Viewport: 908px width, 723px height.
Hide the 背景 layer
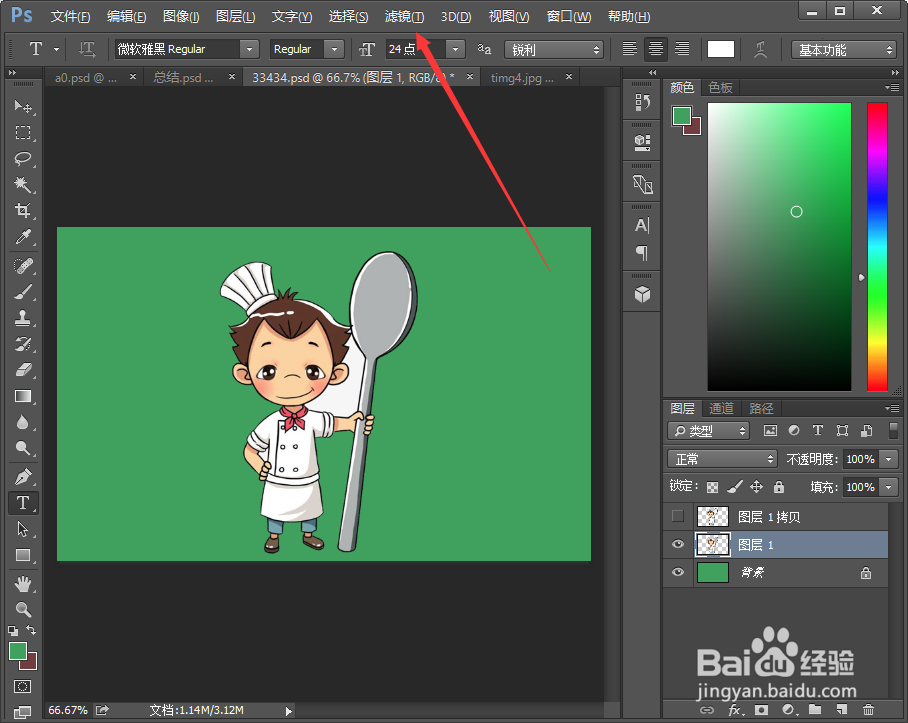[x=678, y=572]
